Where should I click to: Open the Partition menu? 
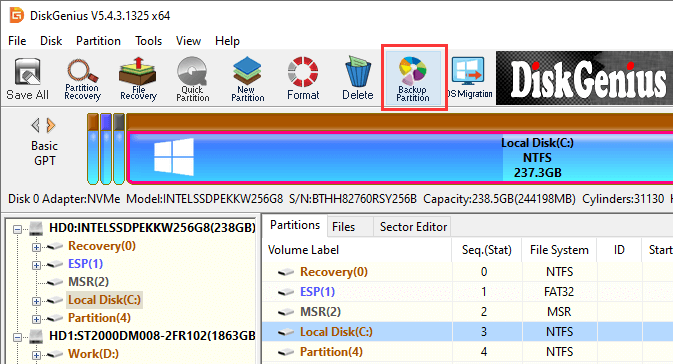98,41
